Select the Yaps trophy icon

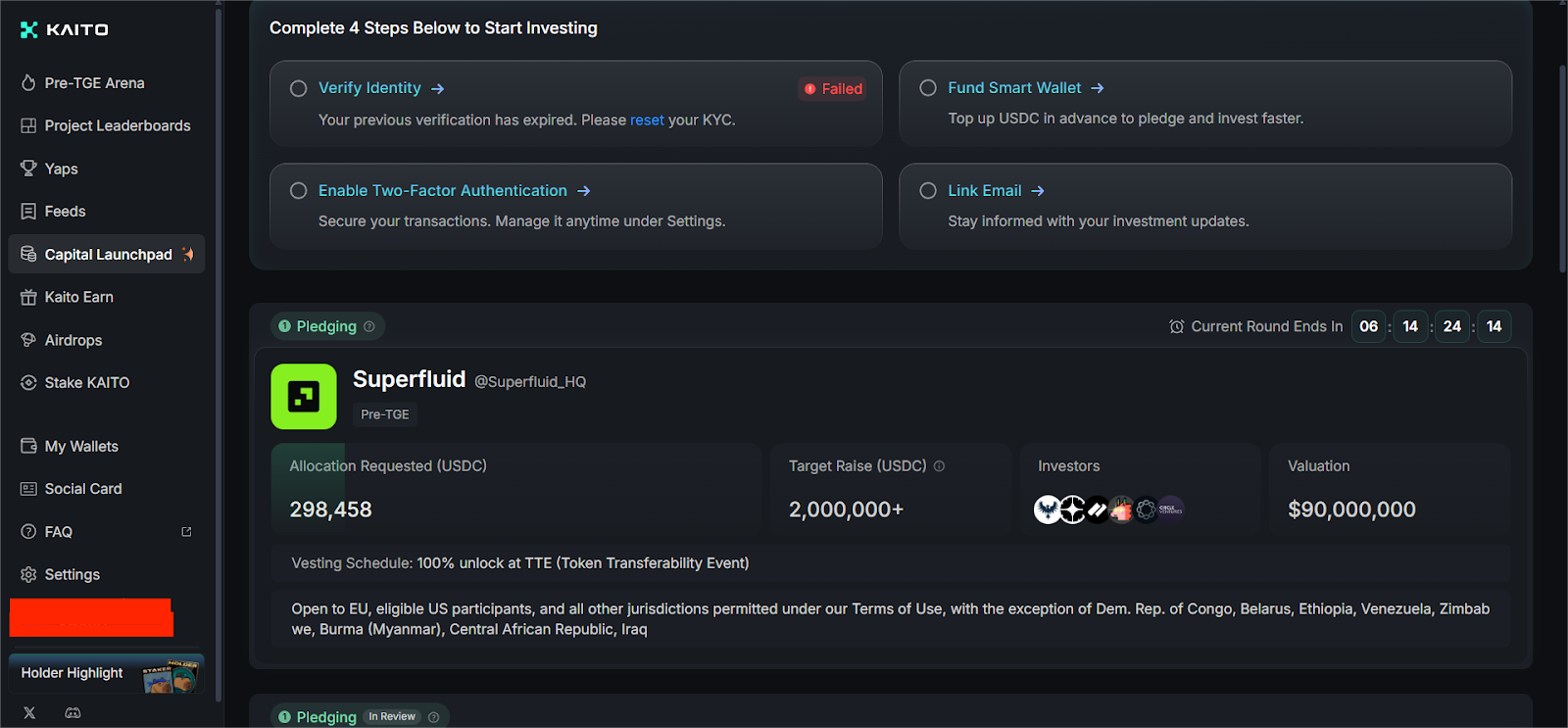point(28,168)
